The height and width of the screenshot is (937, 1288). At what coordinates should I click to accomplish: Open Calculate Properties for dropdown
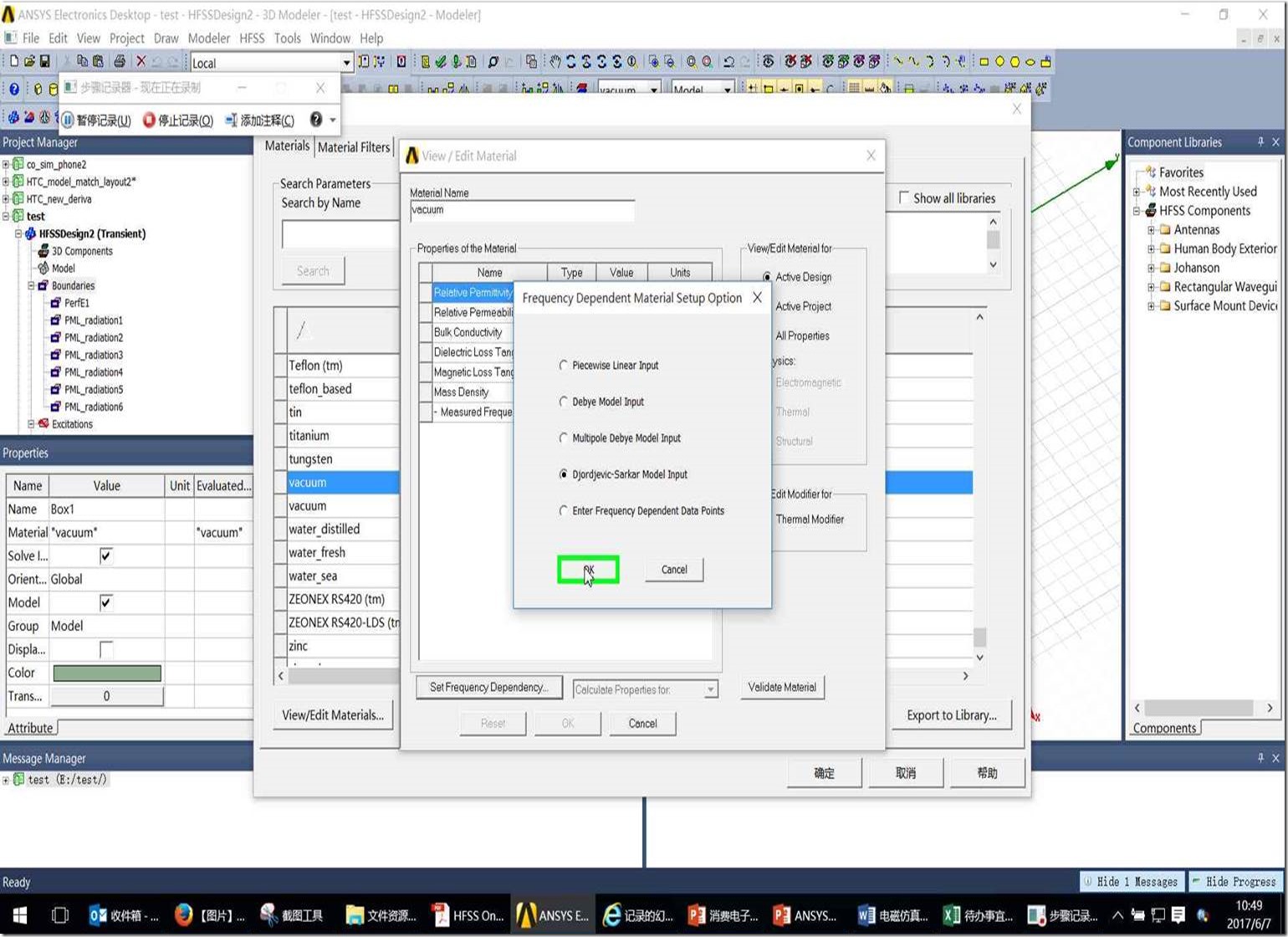click(710, 689)
